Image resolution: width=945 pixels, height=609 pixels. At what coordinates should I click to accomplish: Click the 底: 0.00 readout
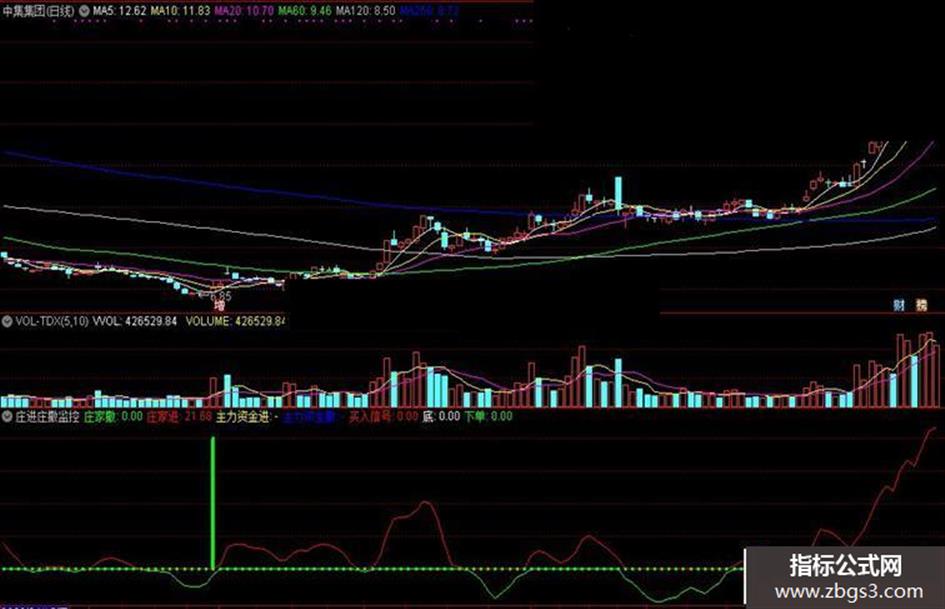441,416
